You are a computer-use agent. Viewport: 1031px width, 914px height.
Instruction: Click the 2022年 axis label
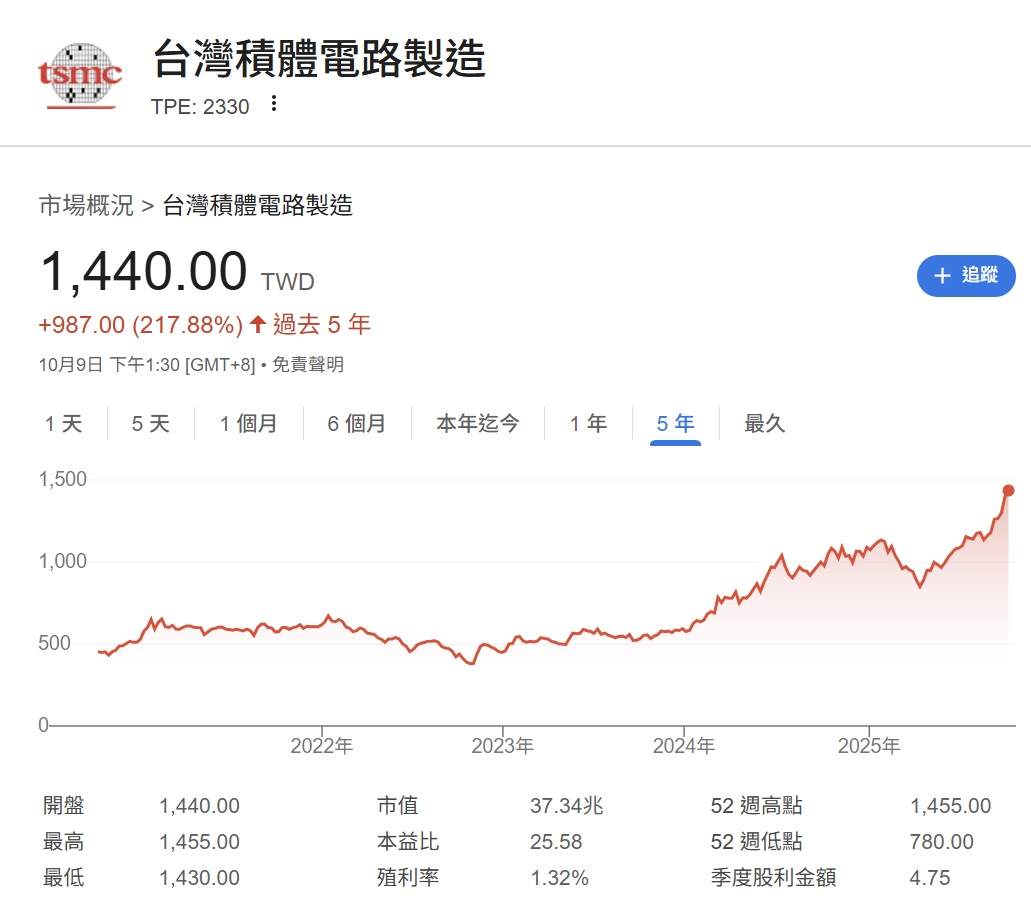click(322, 746)
